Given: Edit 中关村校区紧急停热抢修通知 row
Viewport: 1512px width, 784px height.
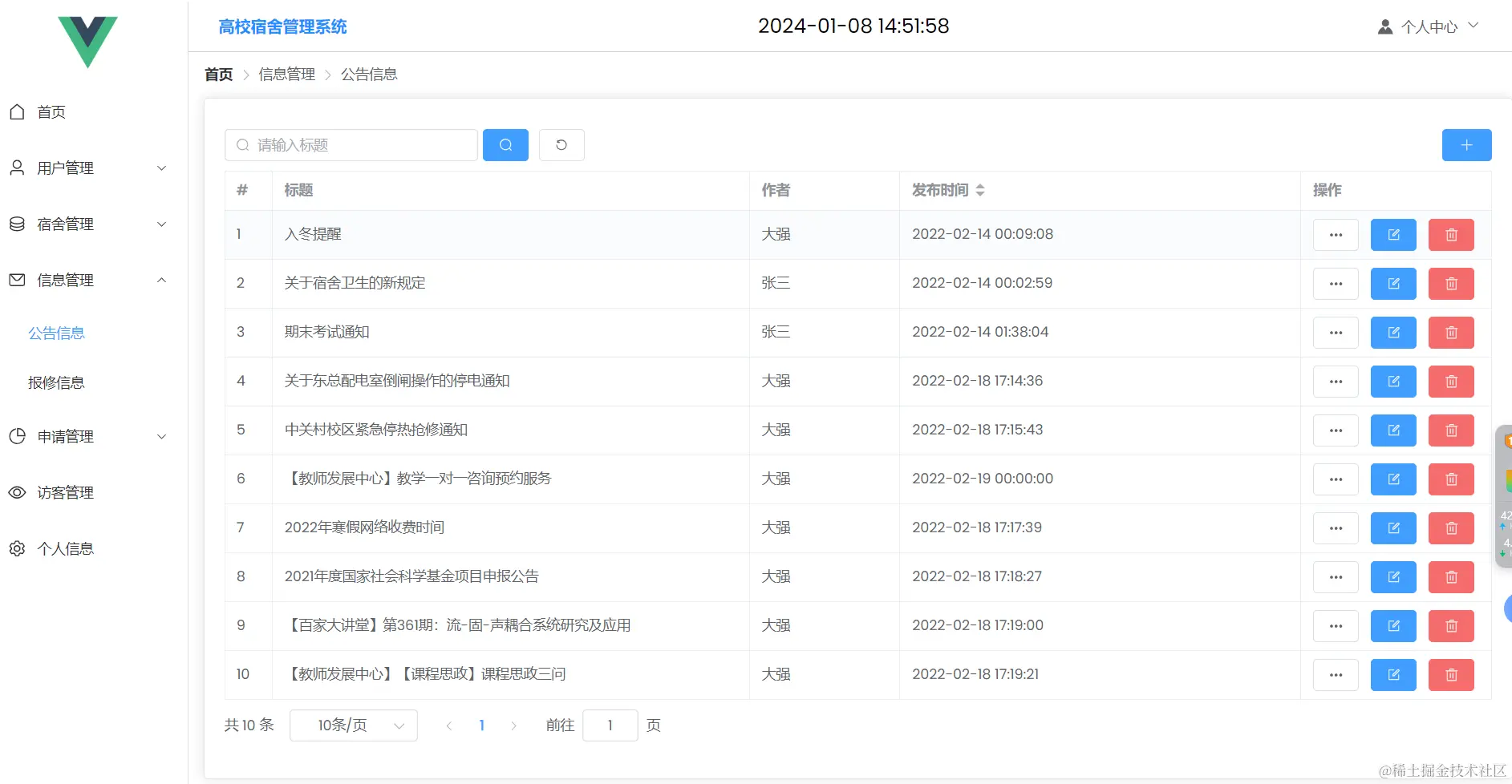Looking at the screenshot, I should [x=1393, y=430].
